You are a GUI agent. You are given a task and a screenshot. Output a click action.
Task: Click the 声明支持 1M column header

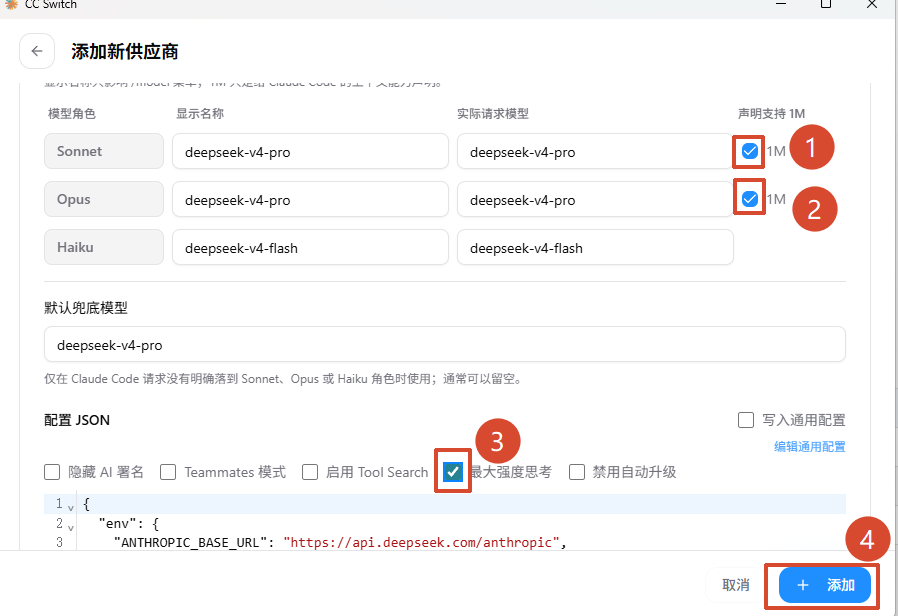coord(771,114)
